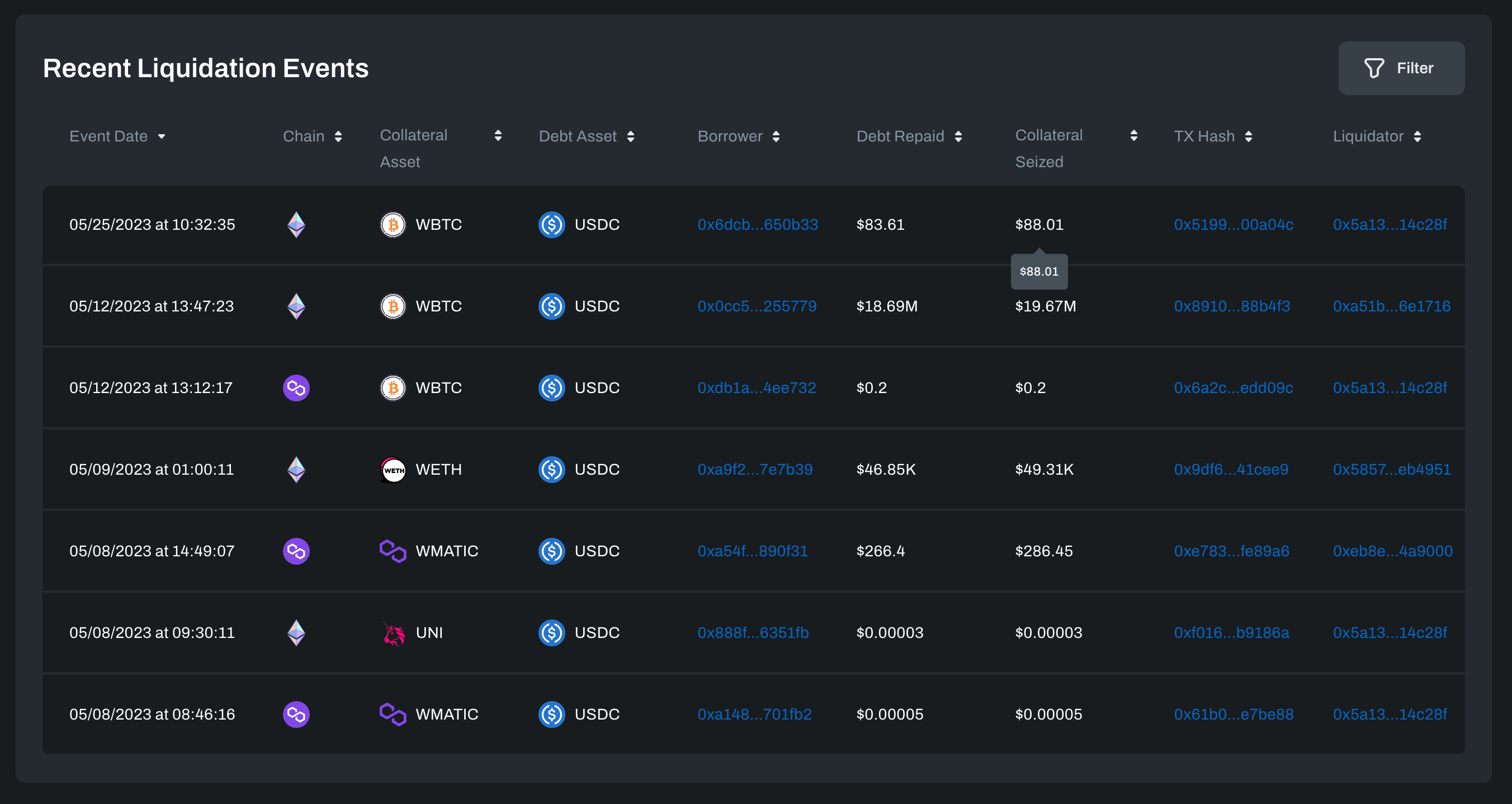Click the Filter funnel button

coord(1401,68)
